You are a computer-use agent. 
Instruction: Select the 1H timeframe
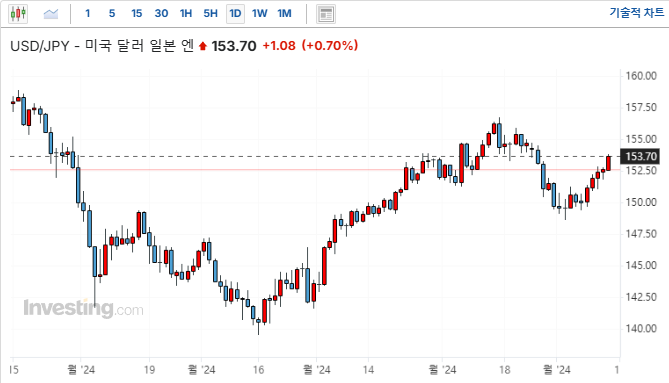[x=186, y=14]
